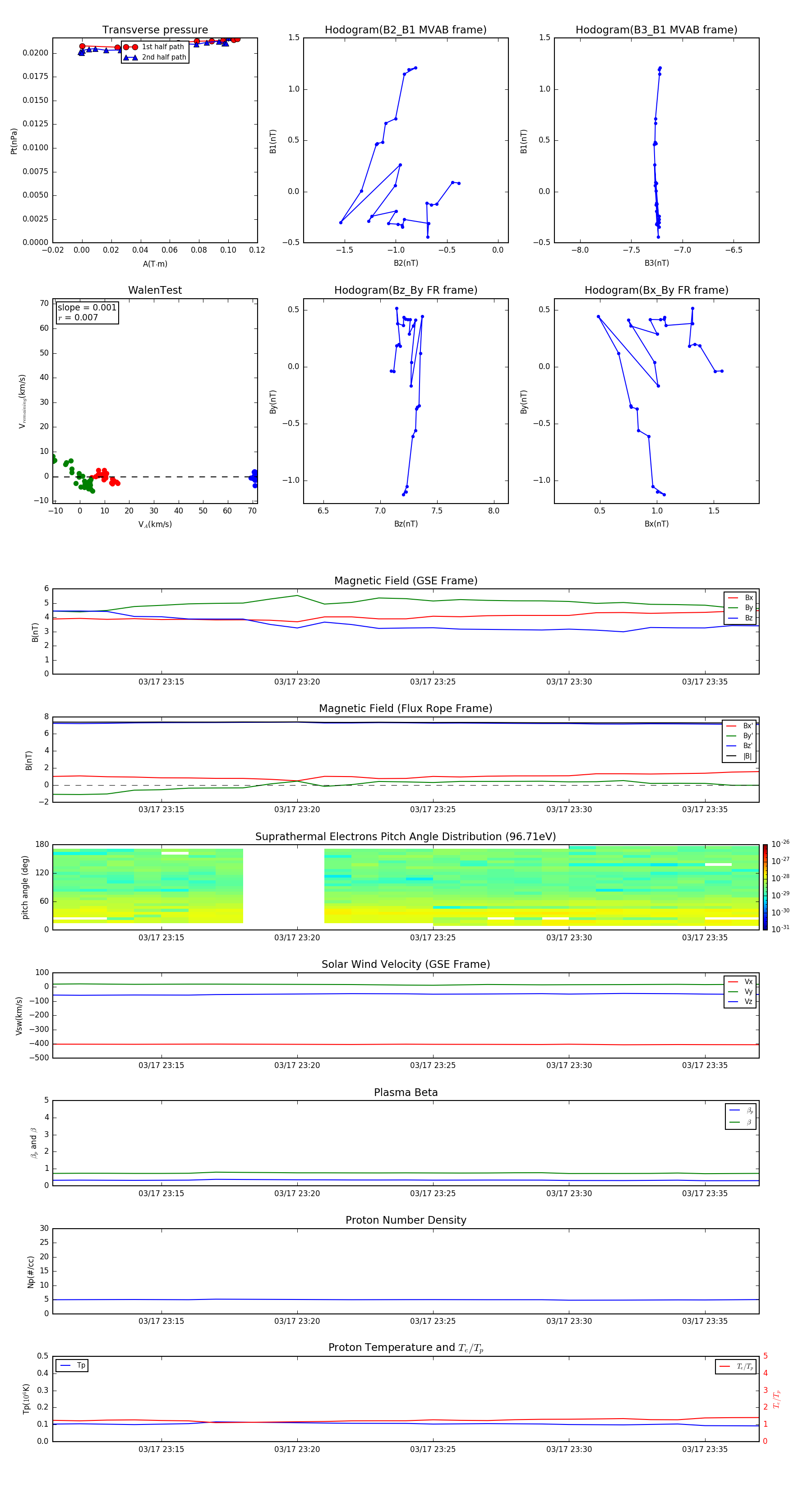
Task: Click the pitch angle color scale bar
Action: (x=765, y=887)
